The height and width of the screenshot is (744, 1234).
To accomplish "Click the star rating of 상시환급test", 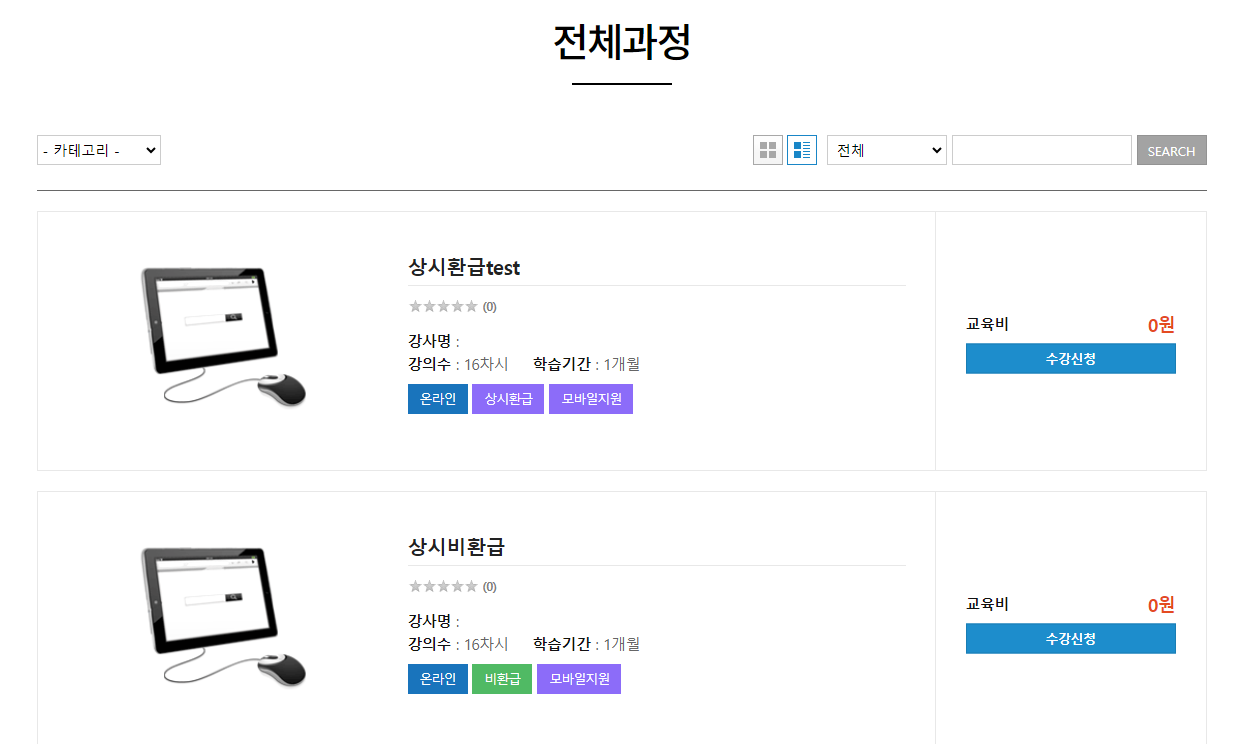I will (x=443, y=306).
